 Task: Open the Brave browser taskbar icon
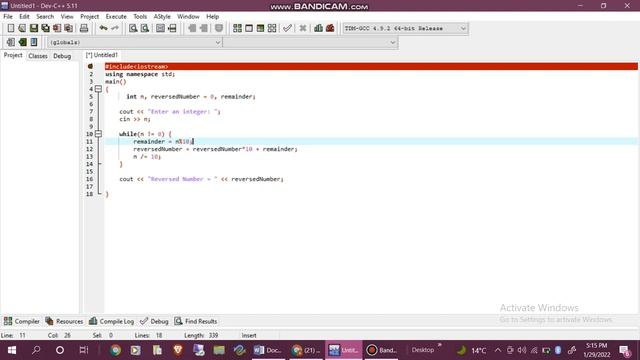(x=178, y=350)
